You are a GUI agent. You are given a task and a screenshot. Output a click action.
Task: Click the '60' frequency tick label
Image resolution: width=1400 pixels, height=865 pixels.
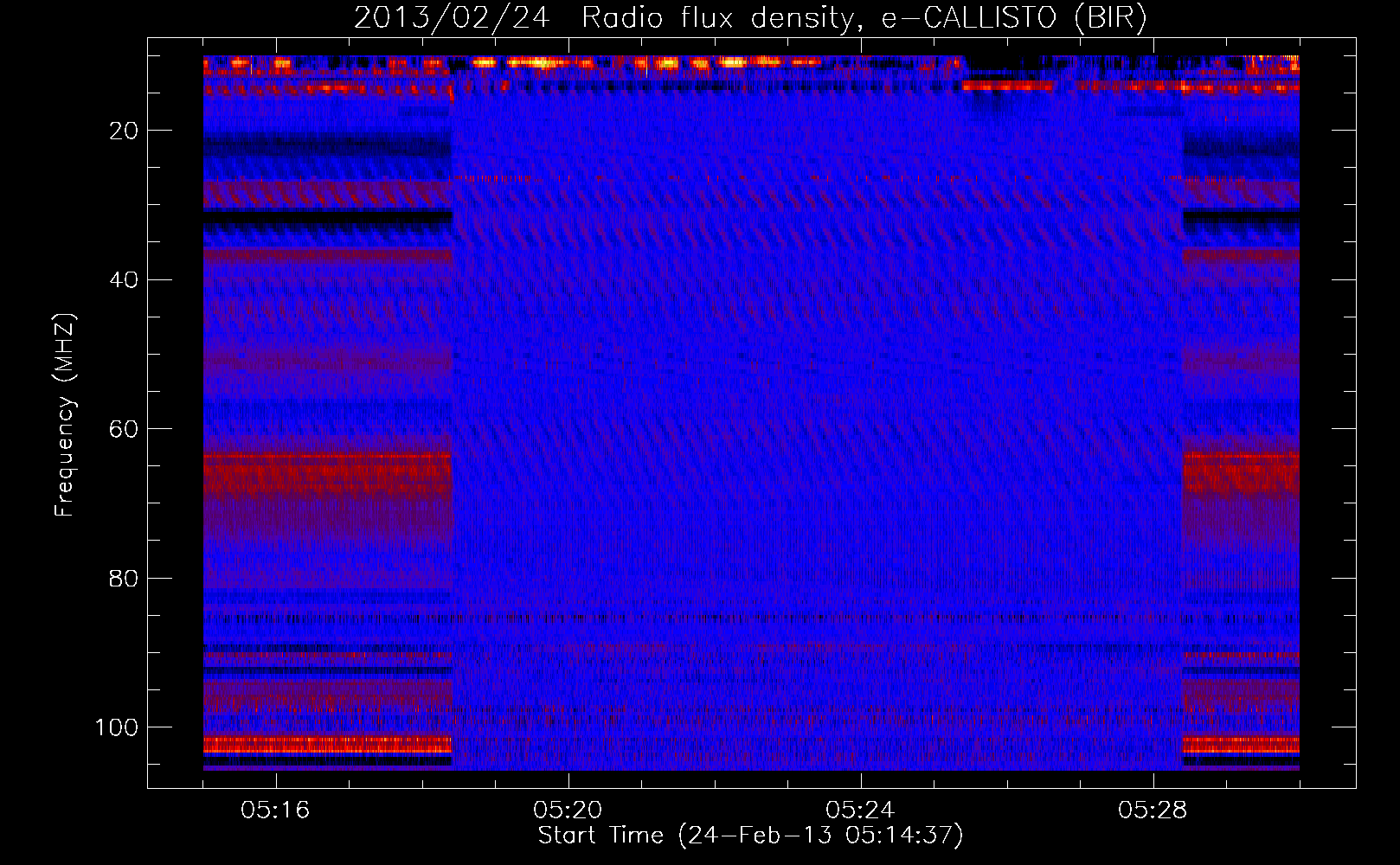point(124,429)
